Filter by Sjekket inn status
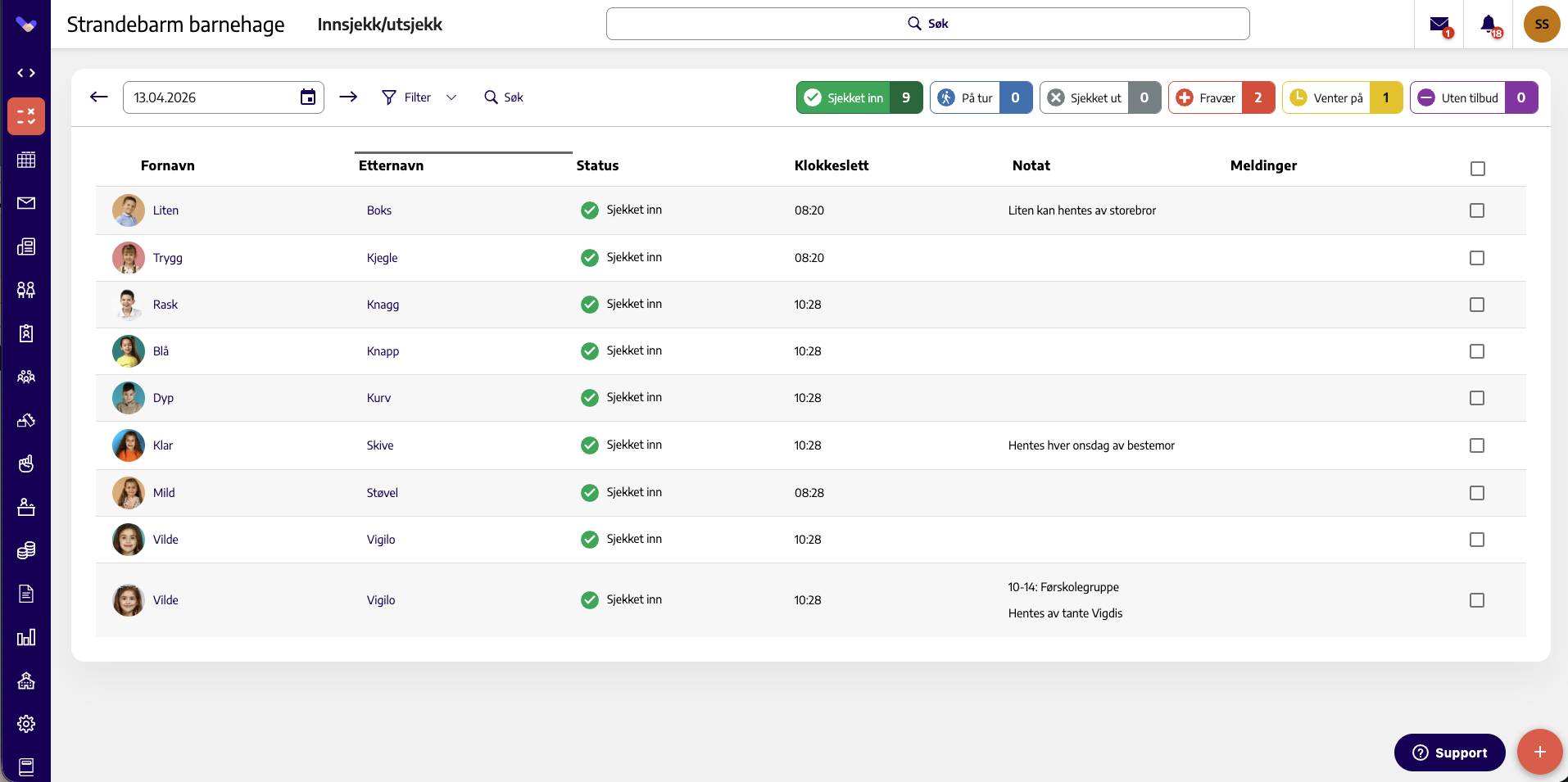Screen dimensions: 1568x782 tap(859, 97)
